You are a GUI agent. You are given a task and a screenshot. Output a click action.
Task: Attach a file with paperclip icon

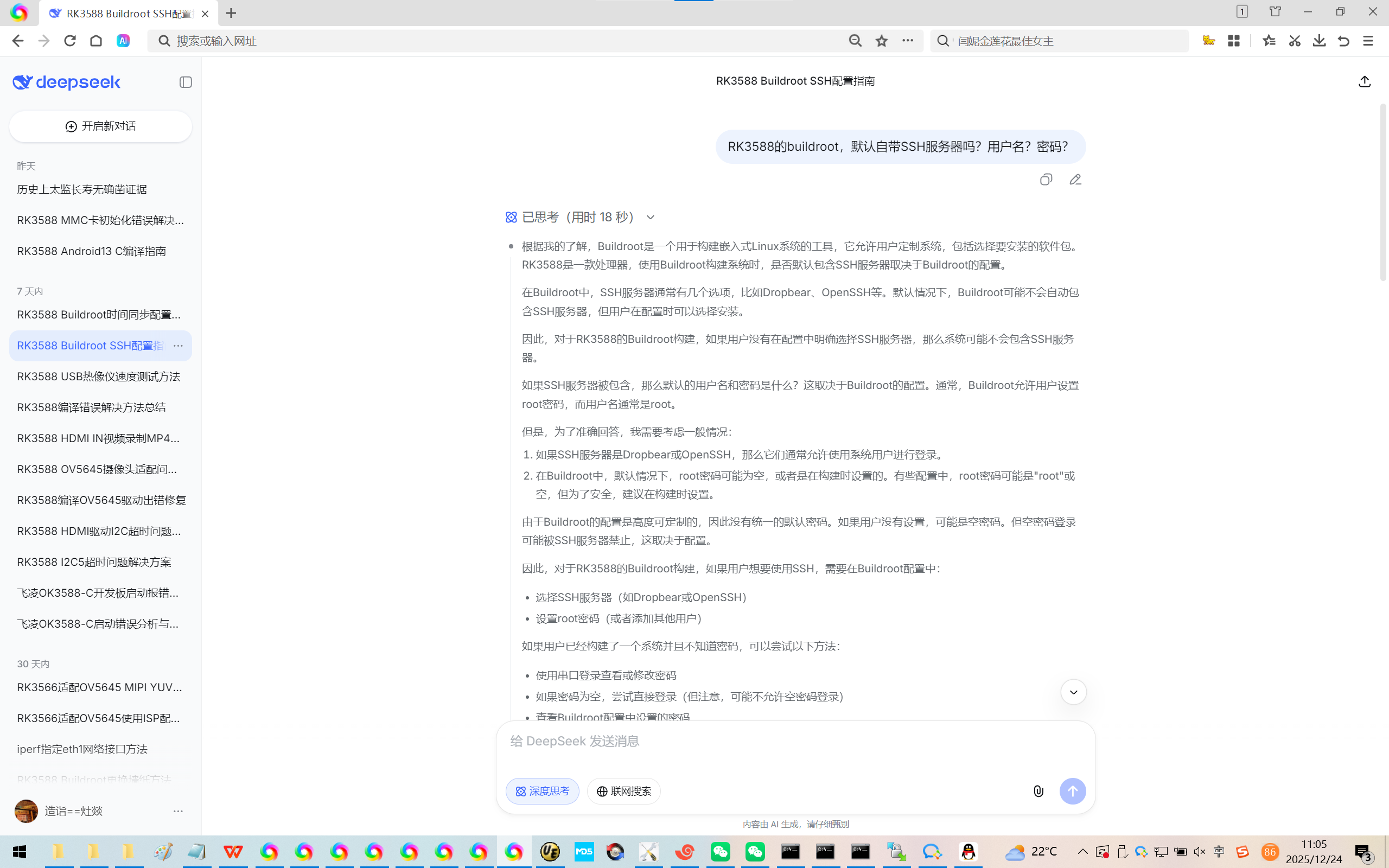[1038, 791]
